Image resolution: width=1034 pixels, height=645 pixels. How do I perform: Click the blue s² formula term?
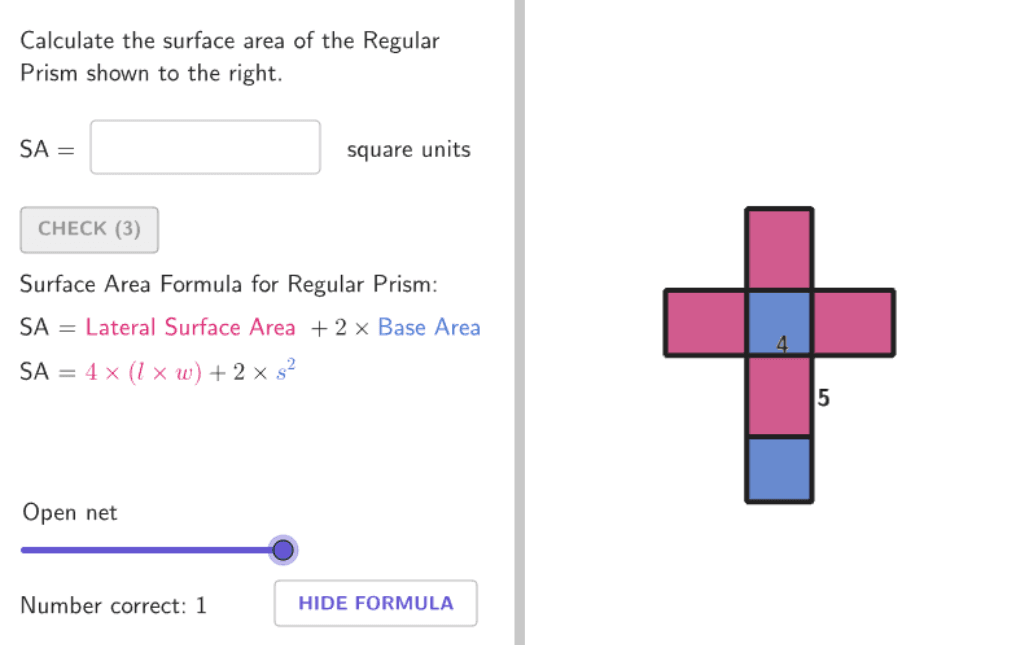[286, 371]
